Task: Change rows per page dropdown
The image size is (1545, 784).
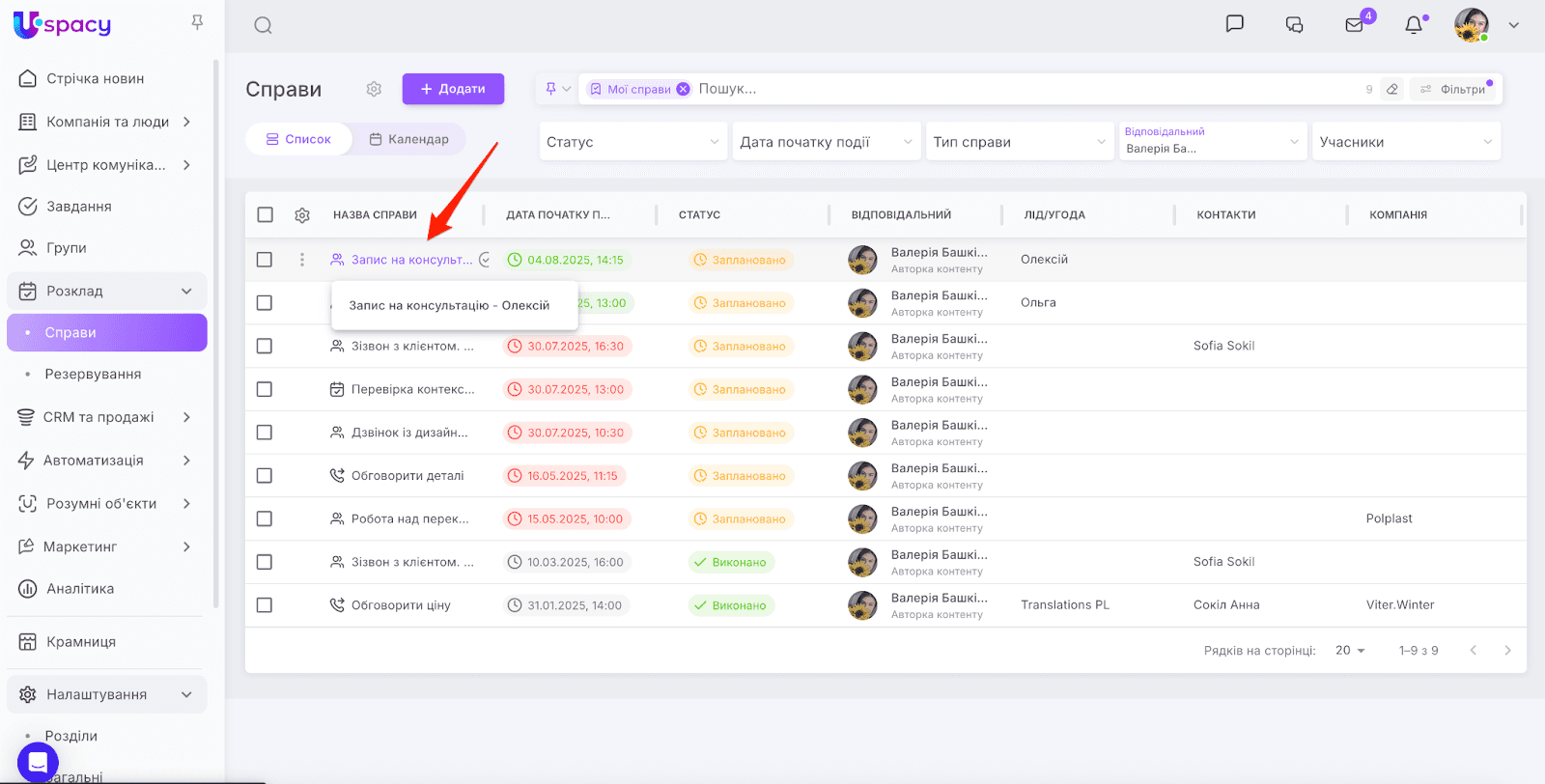Action: coord(1350,651)
